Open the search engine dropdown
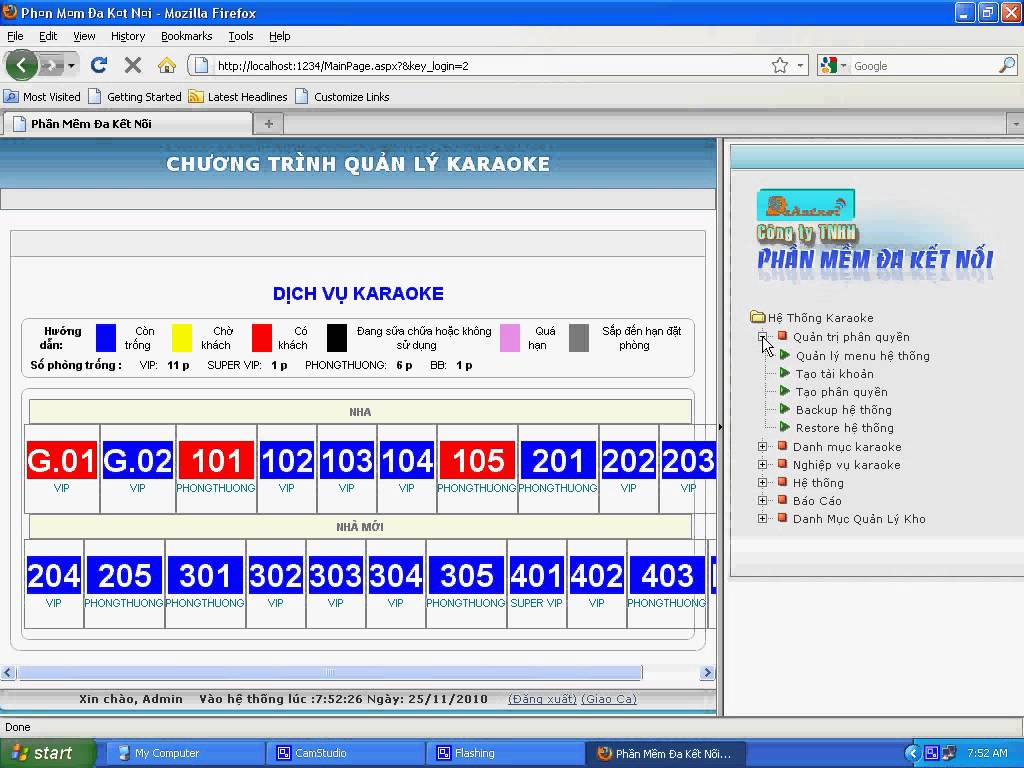Image resolution: width=1024 pixels, height=768 pixels. pyautogui.click(x=834, y=66)
